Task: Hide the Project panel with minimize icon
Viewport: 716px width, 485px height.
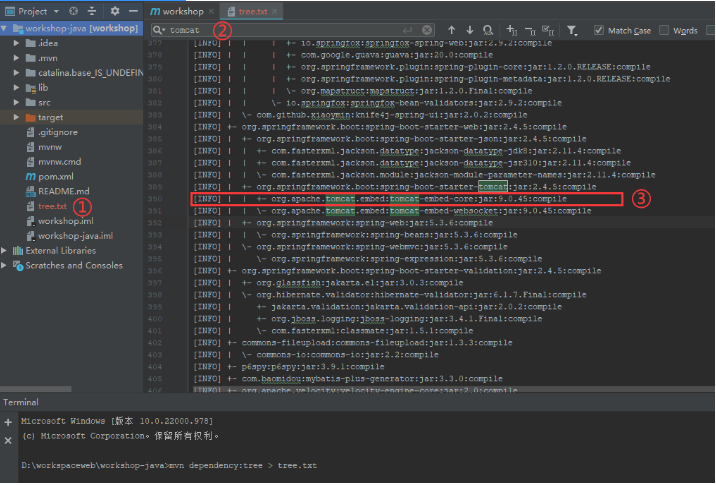Action: click(x=133, y=11)
